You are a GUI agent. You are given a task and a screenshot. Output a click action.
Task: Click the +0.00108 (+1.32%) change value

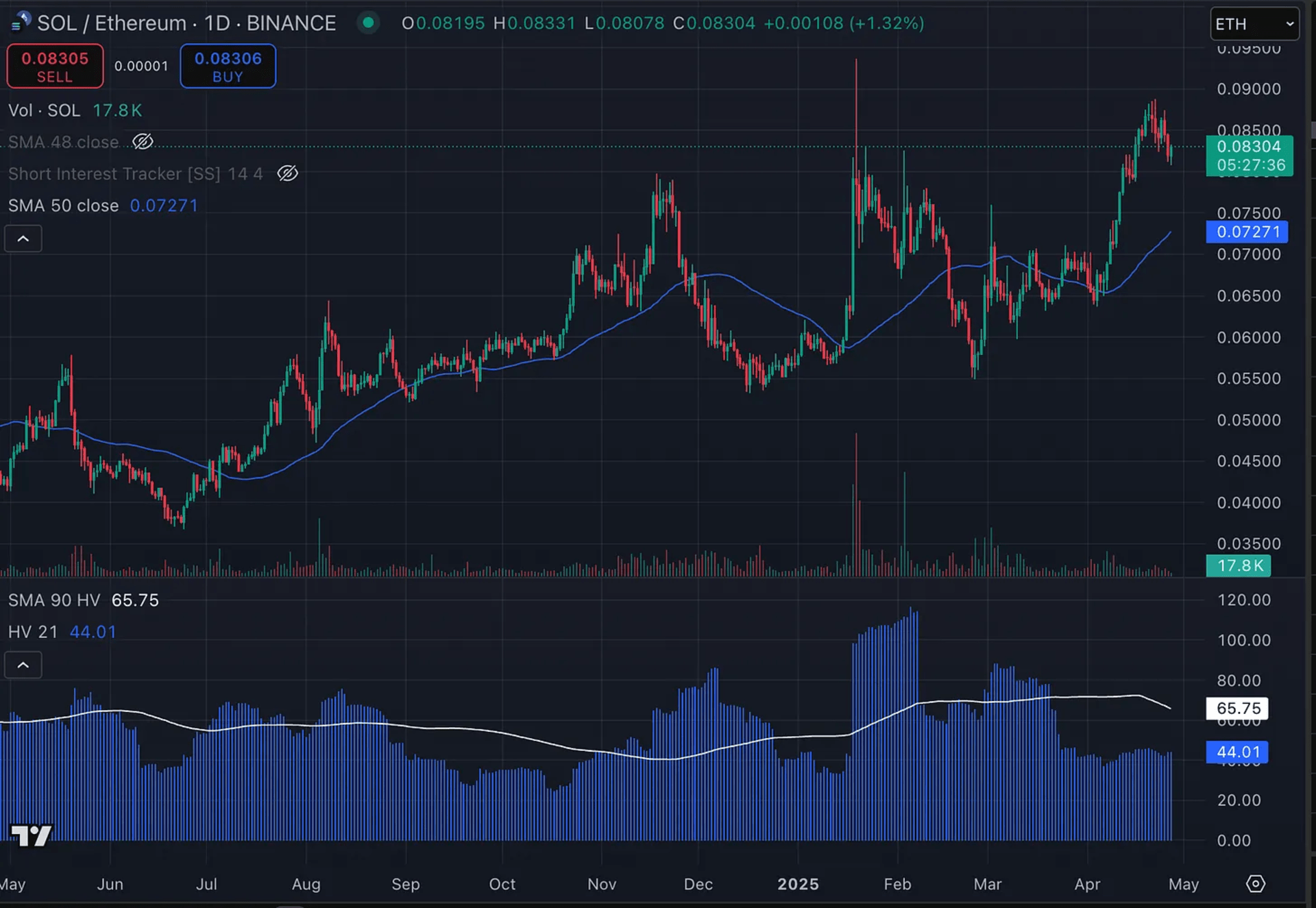click(x=844, y=23)
